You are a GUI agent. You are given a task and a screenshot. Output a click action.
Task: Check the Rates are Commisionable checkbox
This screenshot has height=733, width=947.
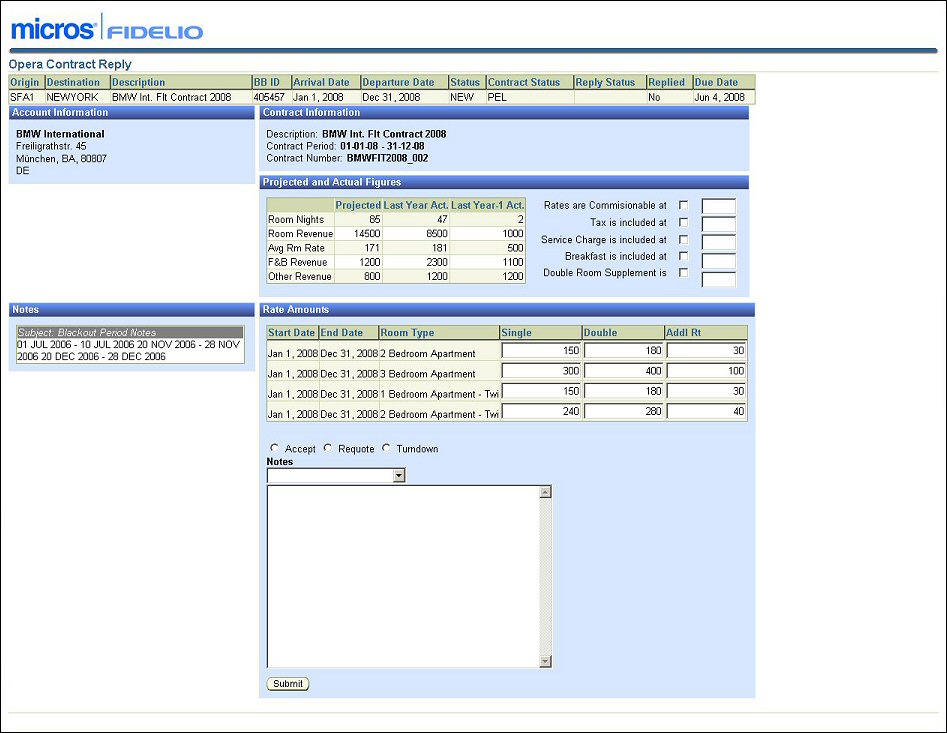(x=684, y=205)
